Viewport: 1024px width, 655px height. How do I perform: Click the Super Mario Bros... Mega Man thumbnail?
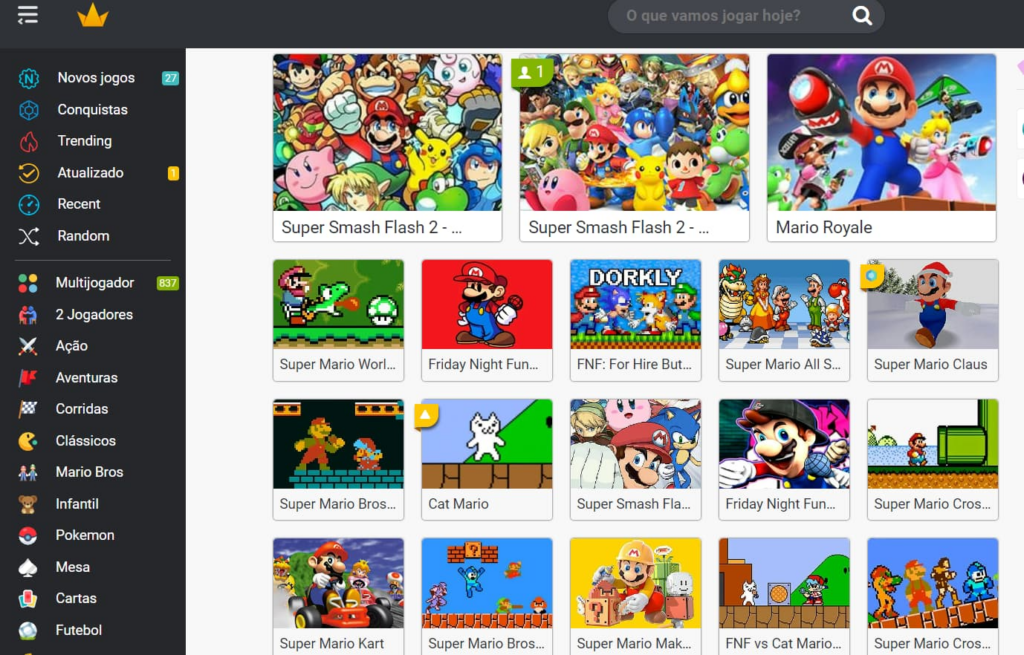click(487, 583)
